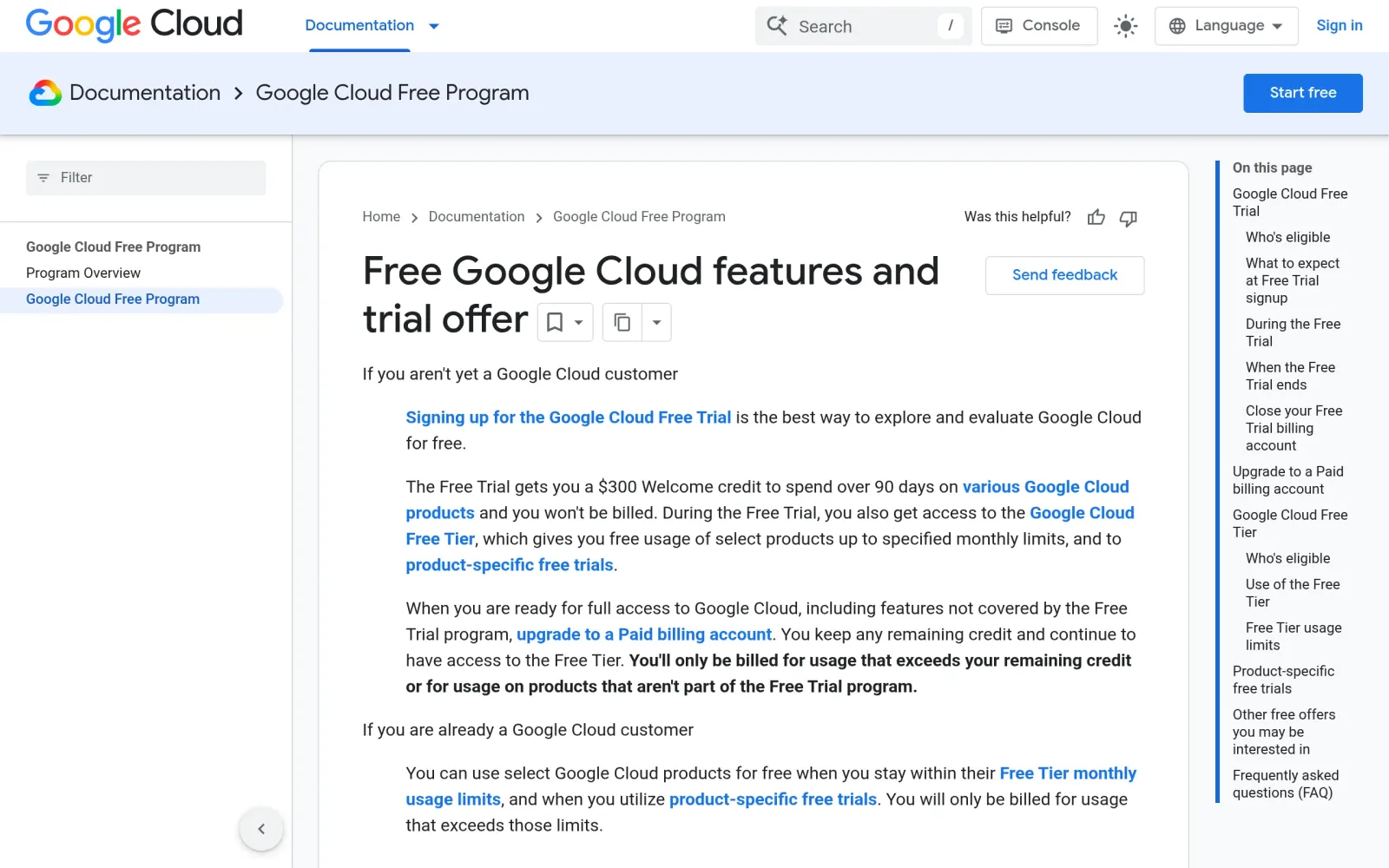Click the Google Cloud icon beside Documentation

[45, 93]
